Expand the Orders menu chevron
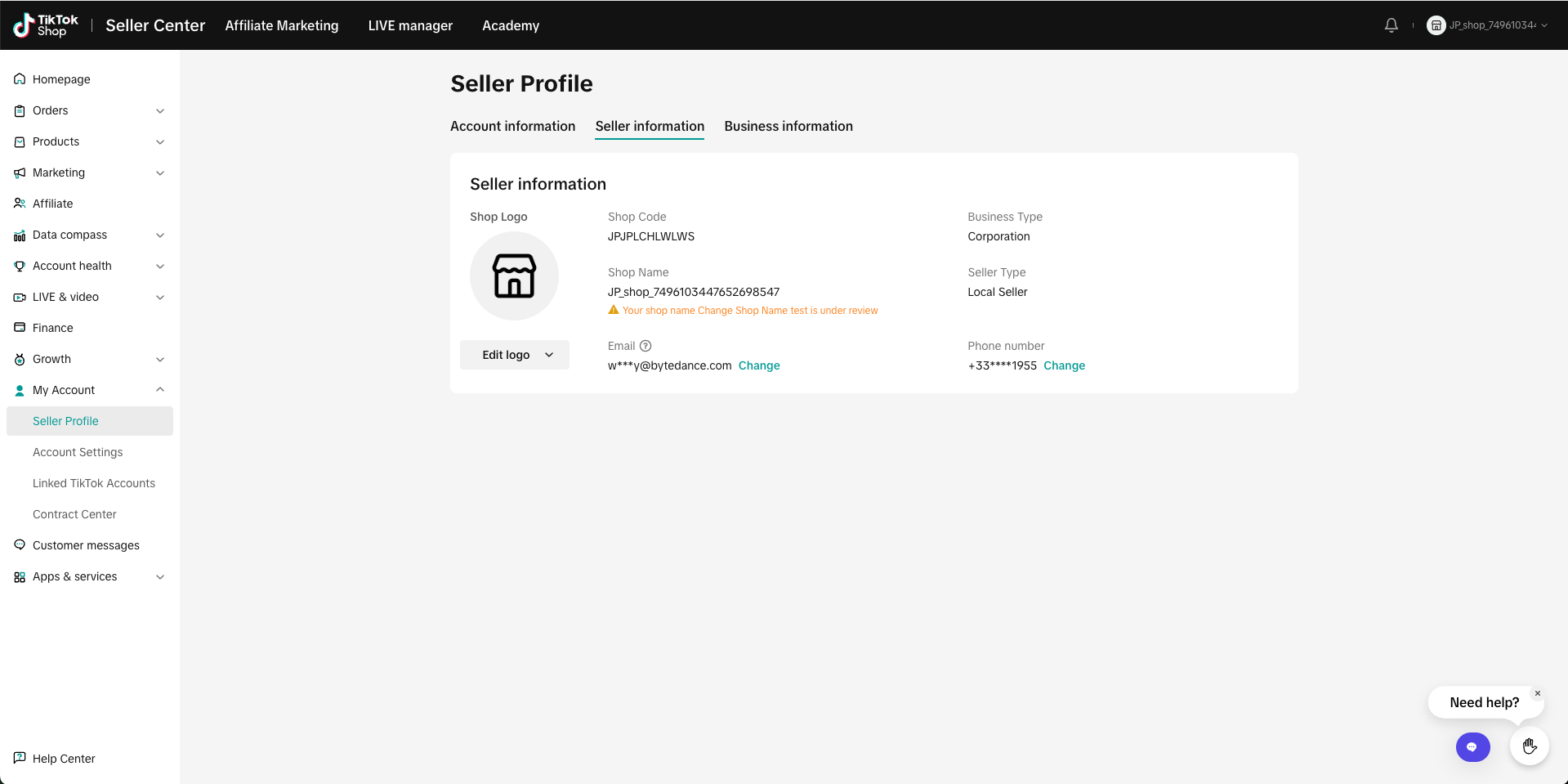1568x784 pixels. pos(160,110)
